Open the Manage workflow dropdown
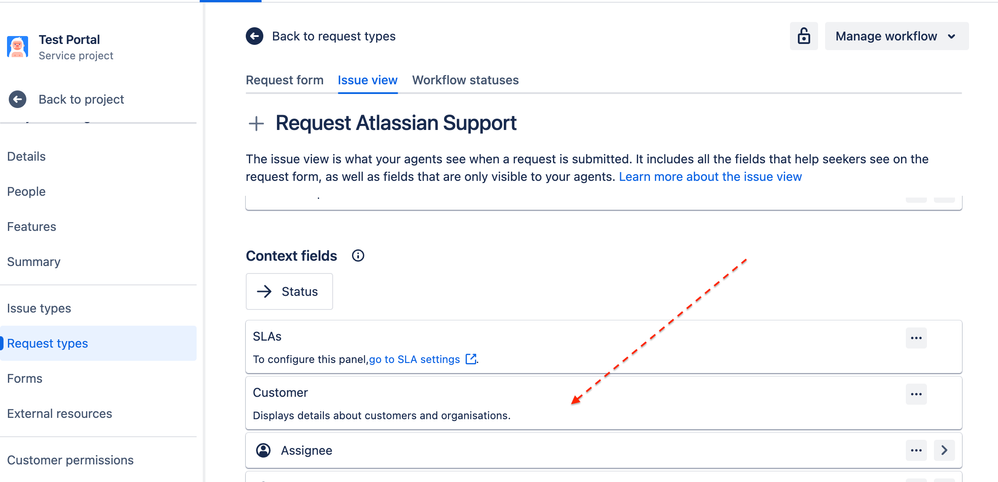This screenshot has height=482, width=998. tap(897, 36)
